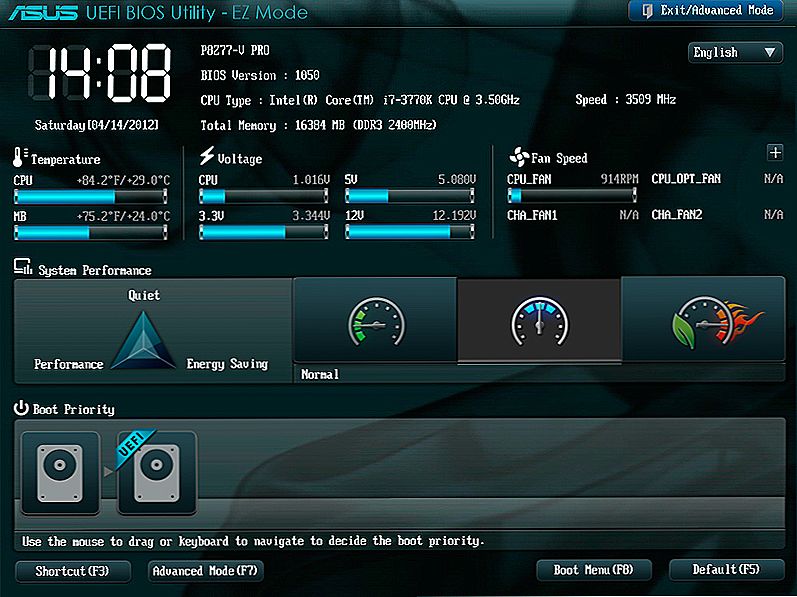Click the boot priority hint text
This screenshot has width=797, height=597.
pos(253,541)
